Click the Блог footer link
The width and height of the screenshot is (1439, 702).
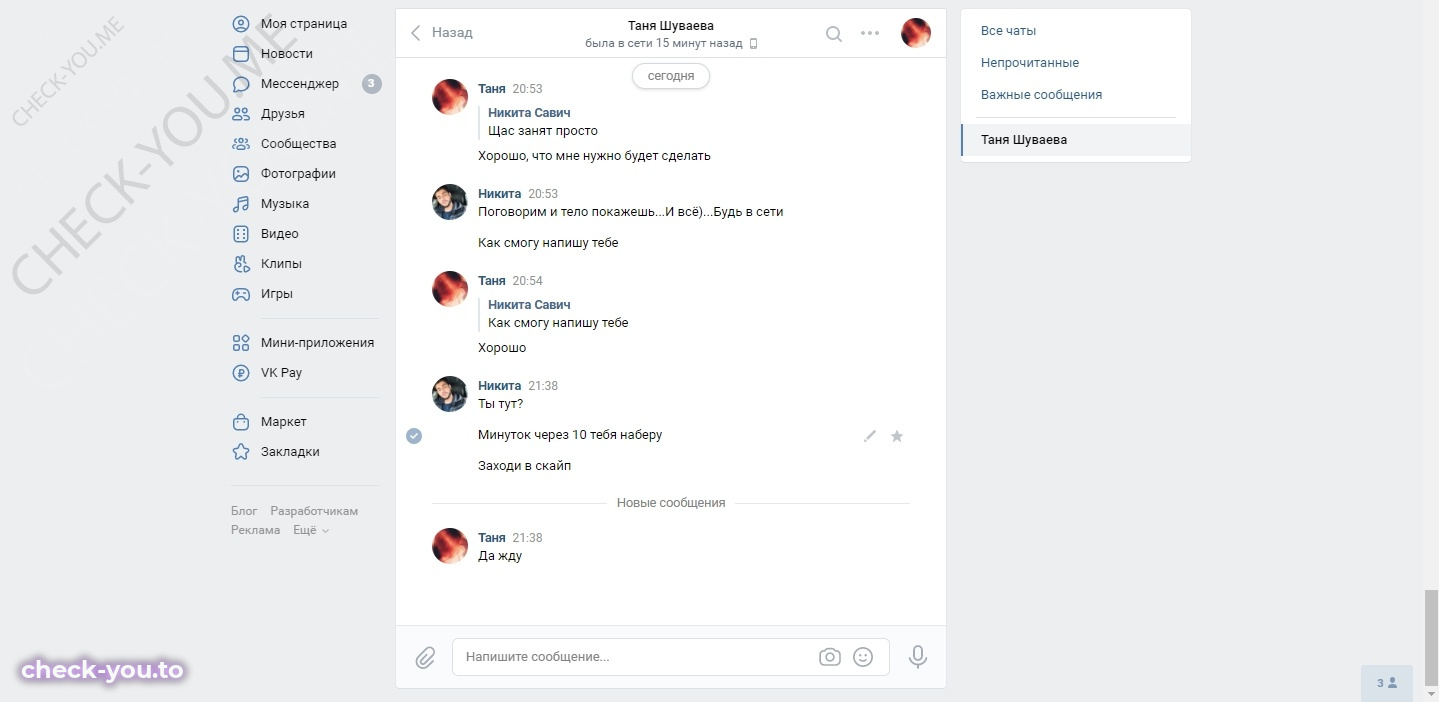pyautogui.click(x=244, y=511)
